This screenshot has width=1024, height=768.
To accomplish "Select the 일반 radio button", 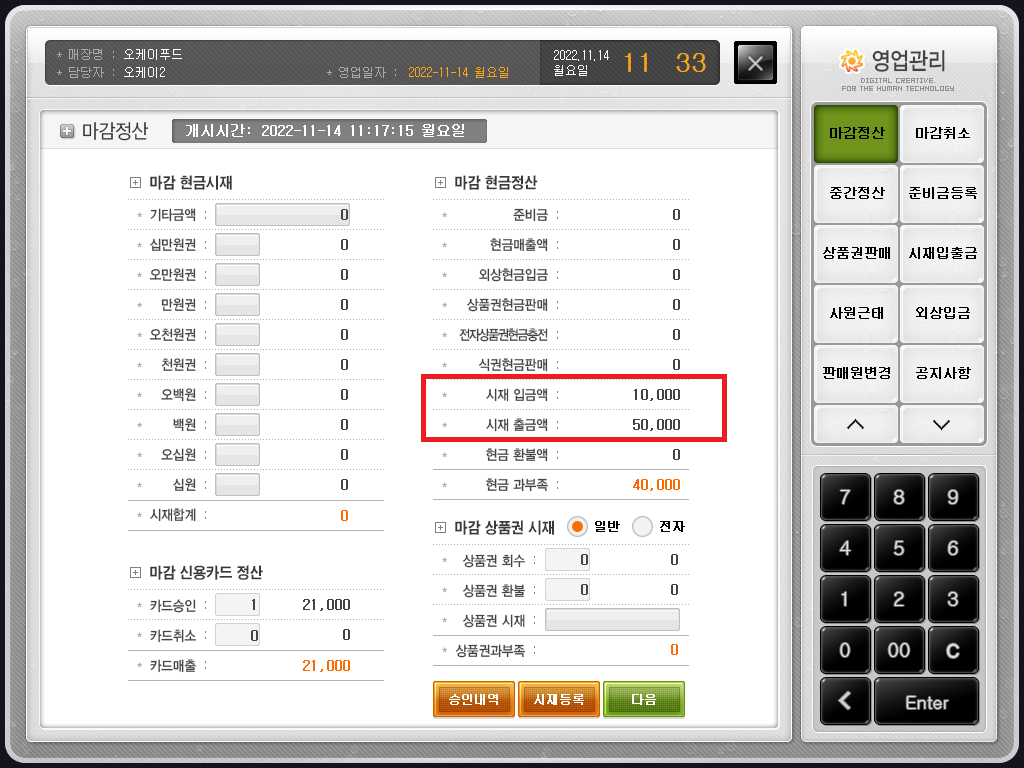I will (x=577, y=526).
